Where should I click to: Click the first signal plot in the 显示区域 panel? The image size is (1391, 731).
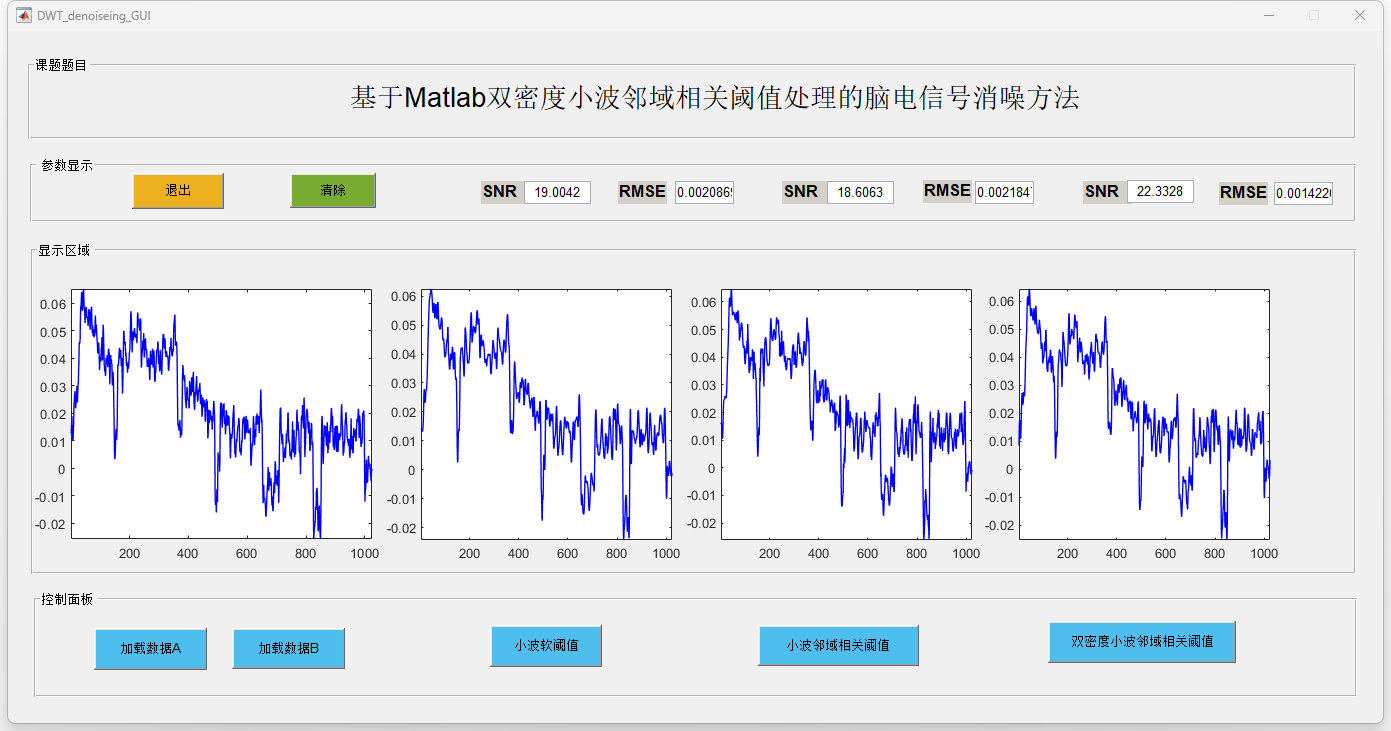[x=221, y=414]
